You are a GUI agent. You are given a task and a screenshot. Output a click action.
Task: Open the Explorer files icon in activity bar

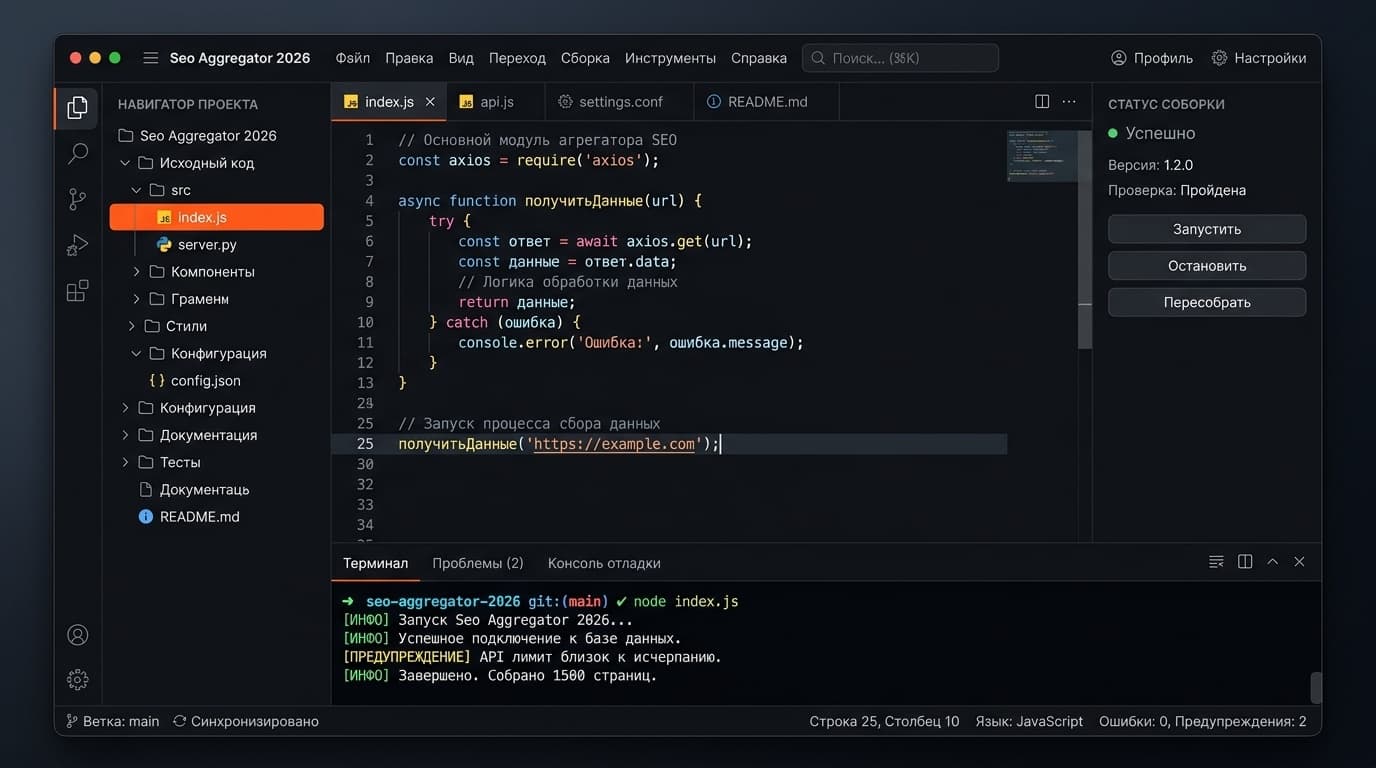[77, 108]
